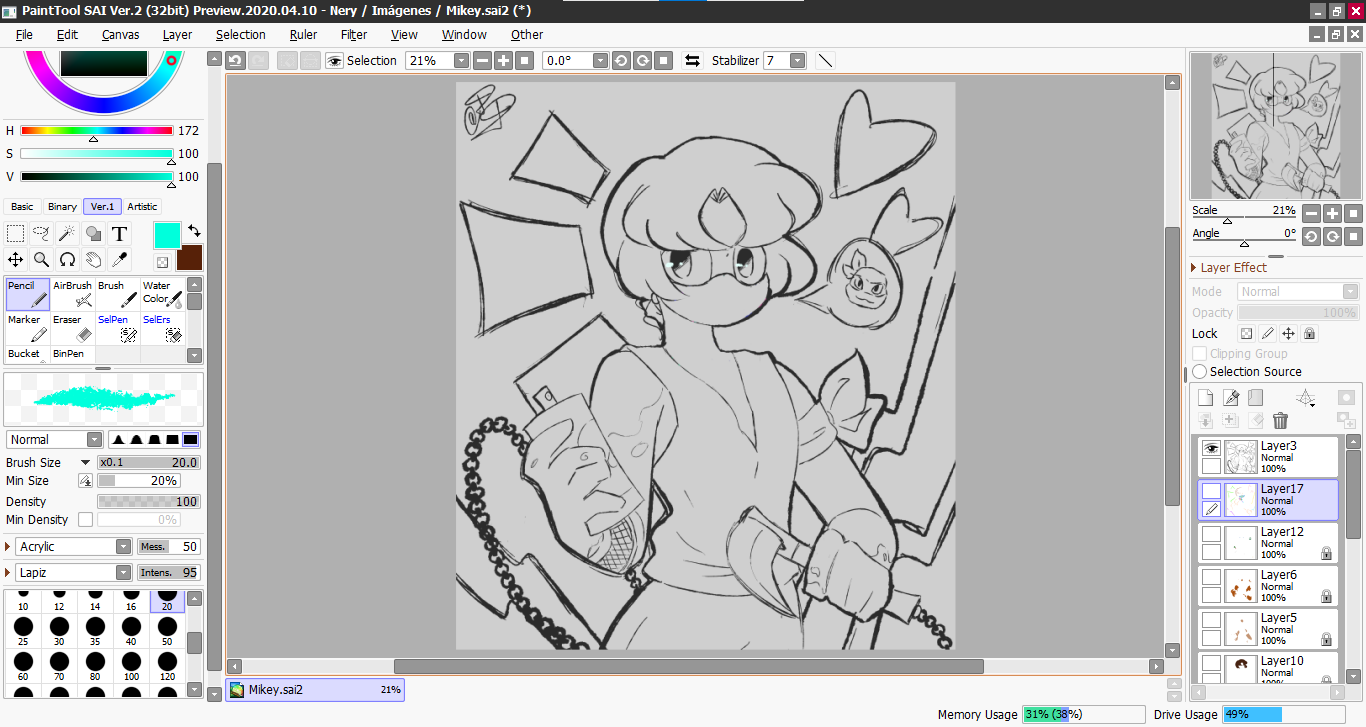Activate the Text tool
This screenshot has height=727, width=1366.
pyautogui.click(x=120, y=234)
